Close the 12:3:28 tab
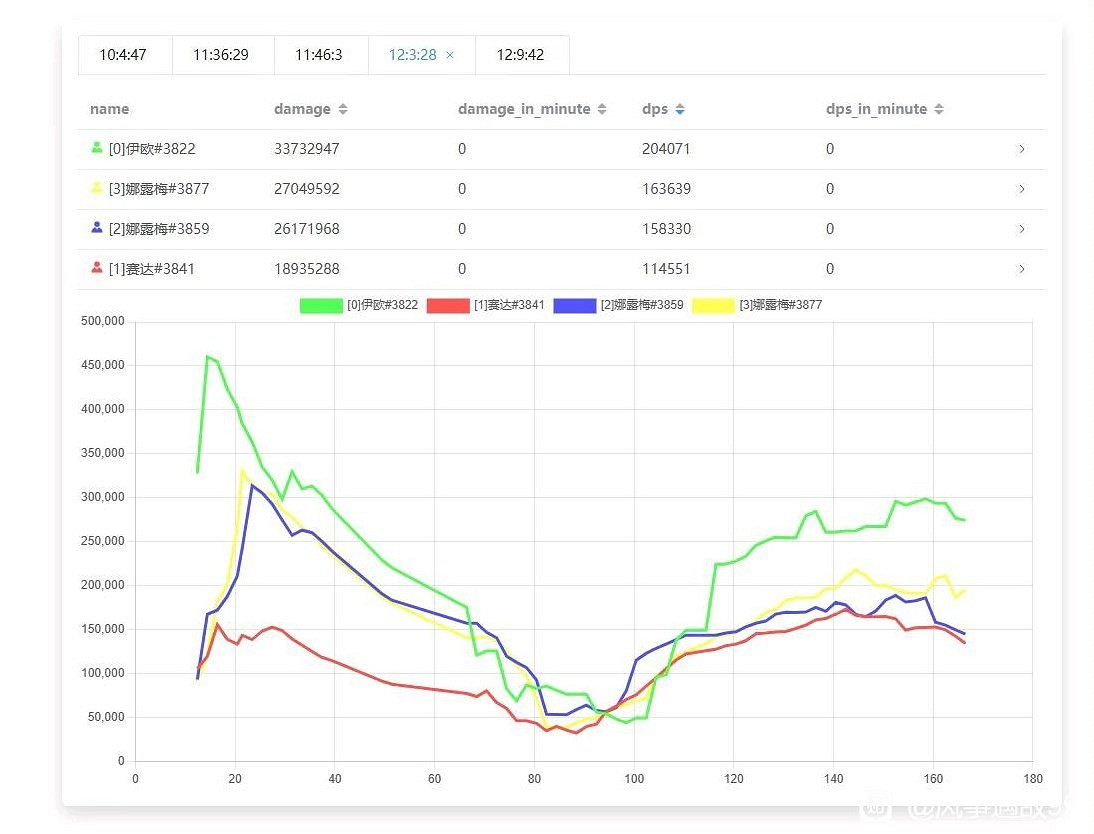The height and width of the screenshot is (834, 1094). pos(450,55)
